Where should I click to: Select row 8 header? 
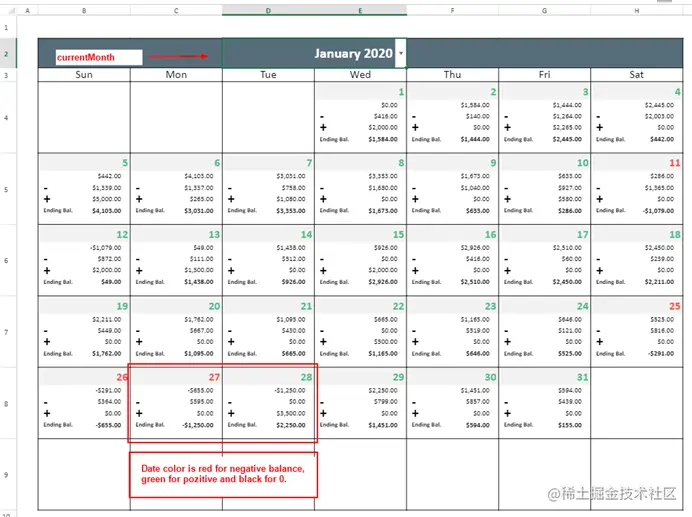point(6,404)
